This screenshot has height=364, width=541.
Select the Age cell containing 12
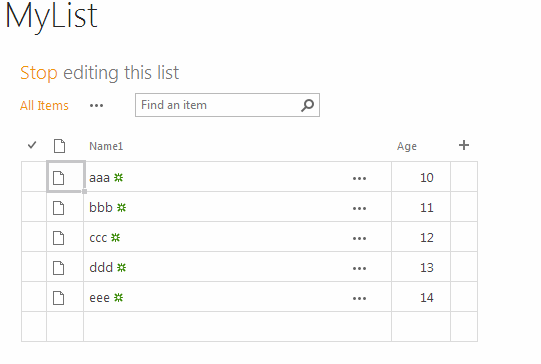(421, 237)
